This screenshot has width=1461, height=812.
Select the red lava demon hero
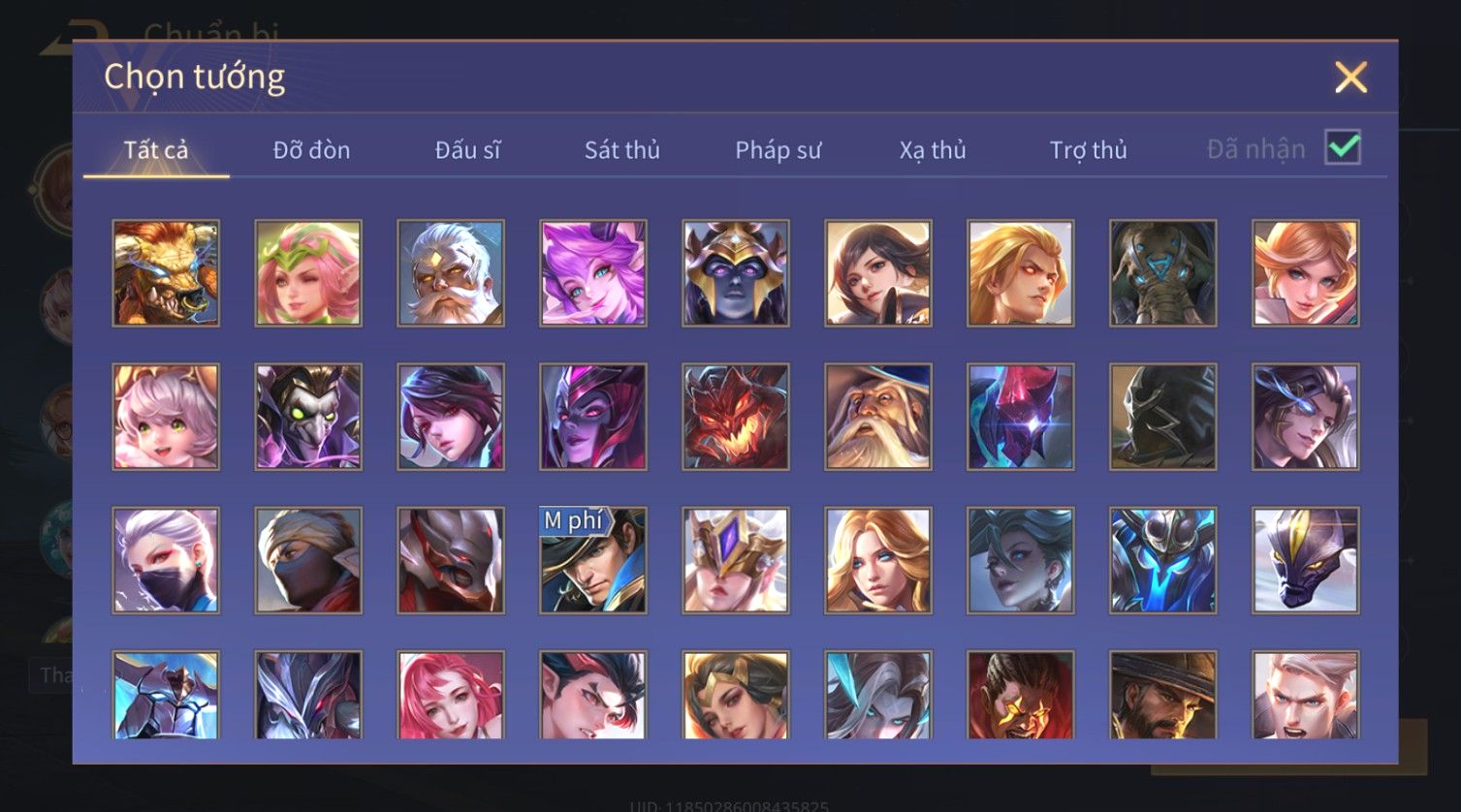point(736,417)
